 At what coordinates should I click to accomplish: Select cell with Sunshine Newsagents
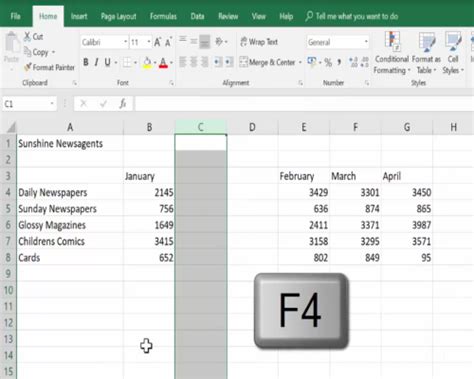click(70, 143)
